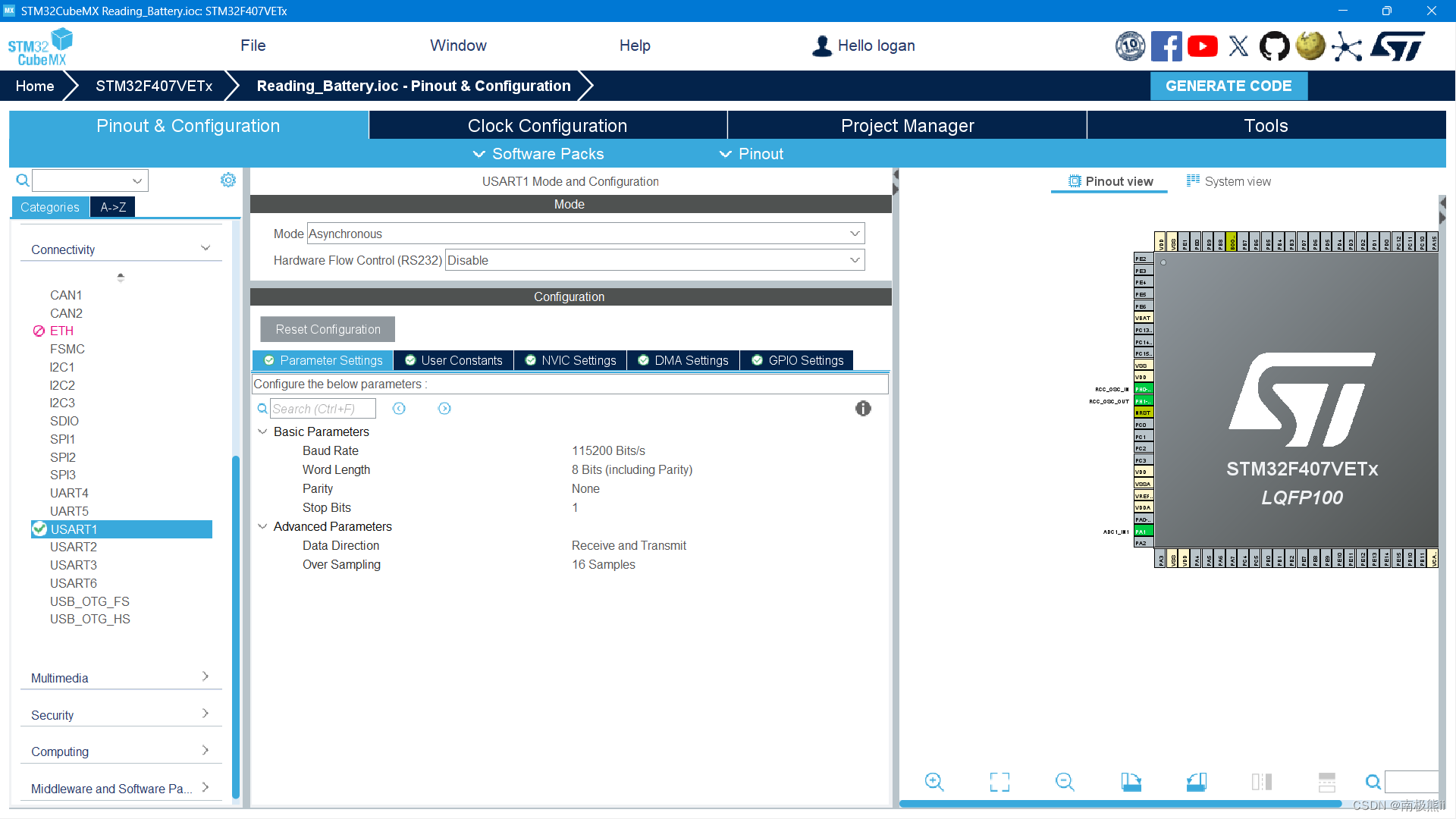
Task: Go to next parameter search result
Action: coord(444,409)
